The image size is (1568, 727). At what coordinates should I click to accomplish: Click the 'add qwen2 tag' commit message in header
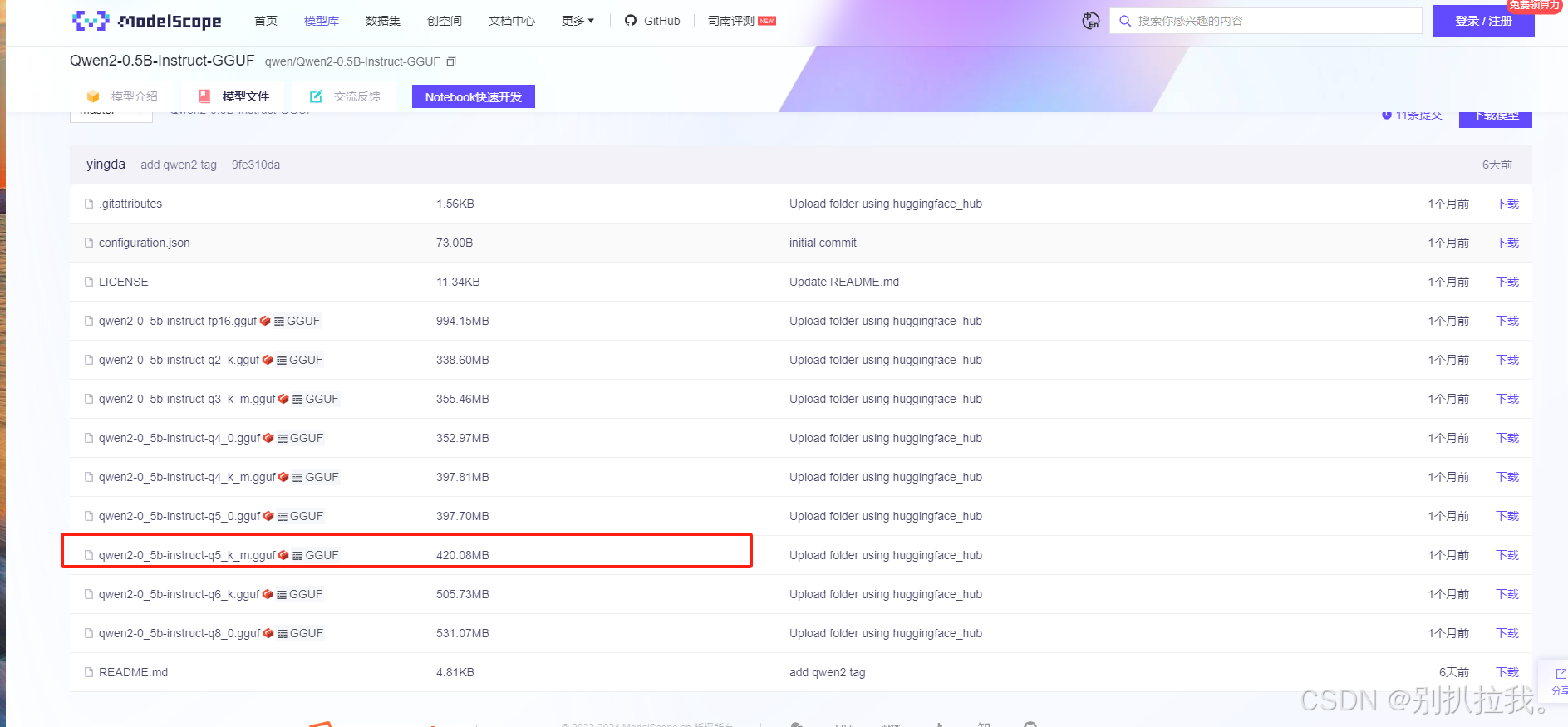[x=179, y=165]
